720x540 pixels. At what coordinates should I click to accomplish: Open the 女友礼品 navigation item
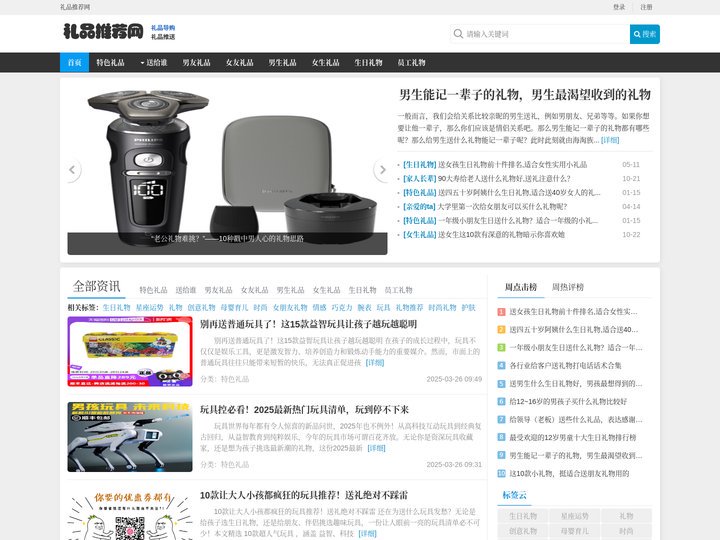(x=239, y=62)
